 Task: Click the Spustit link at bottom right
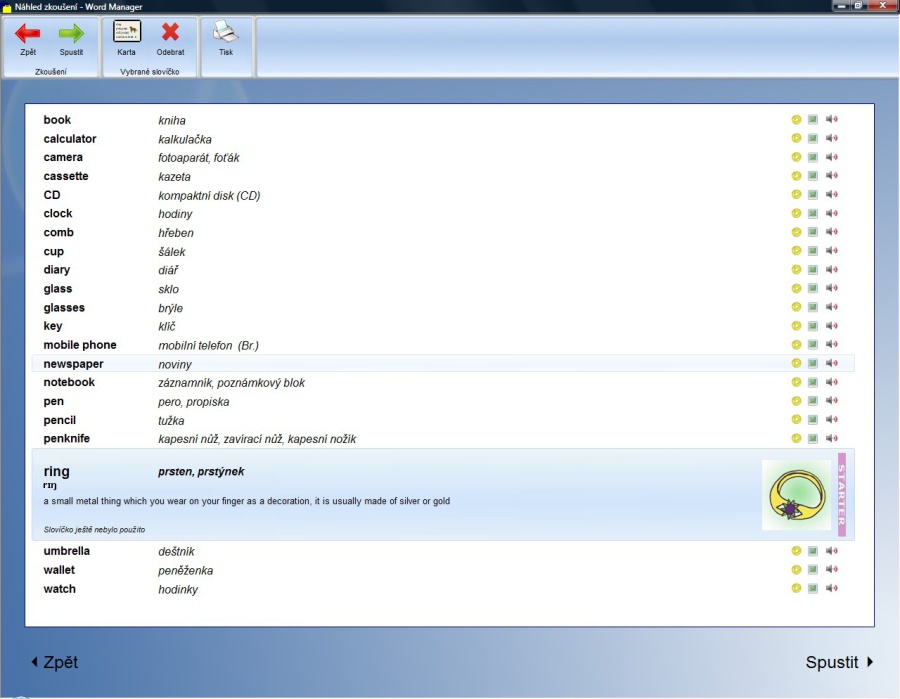click(839, 662)
